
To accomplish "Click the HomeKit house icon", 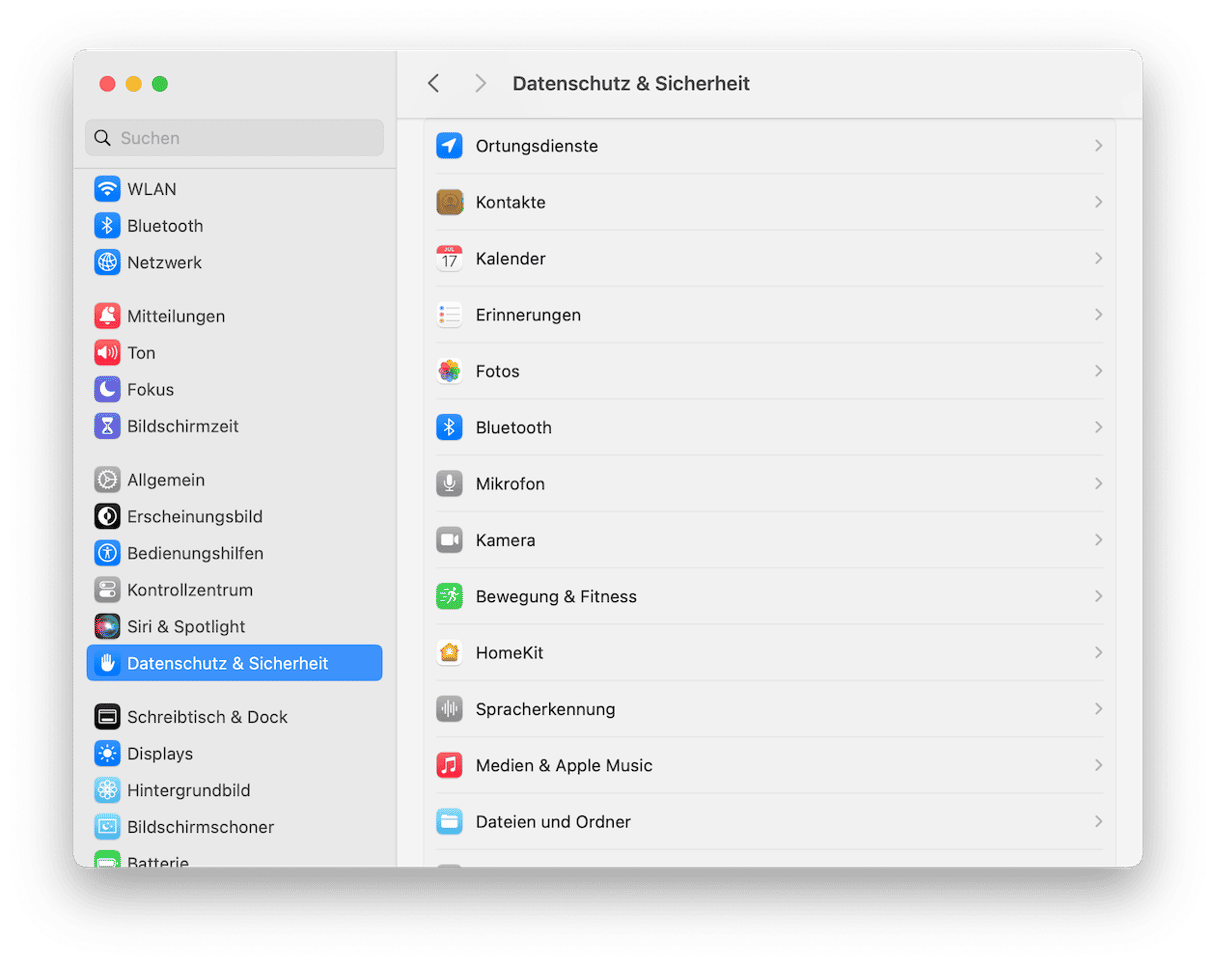I will coord(449,653).
